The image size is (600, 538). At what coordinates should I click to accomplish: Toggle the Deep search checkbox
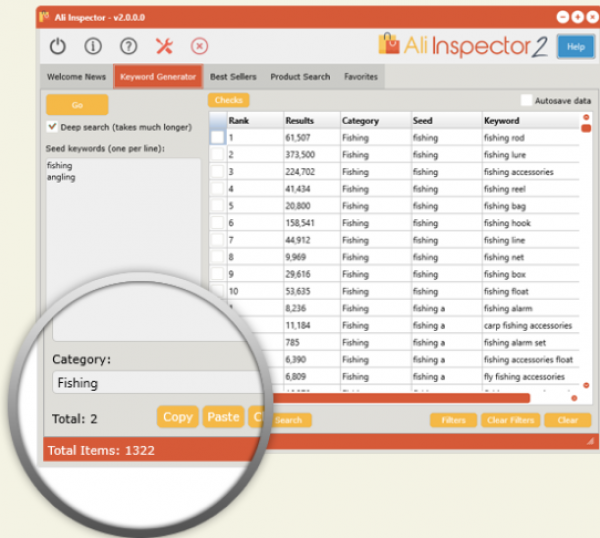coord(53,128)
